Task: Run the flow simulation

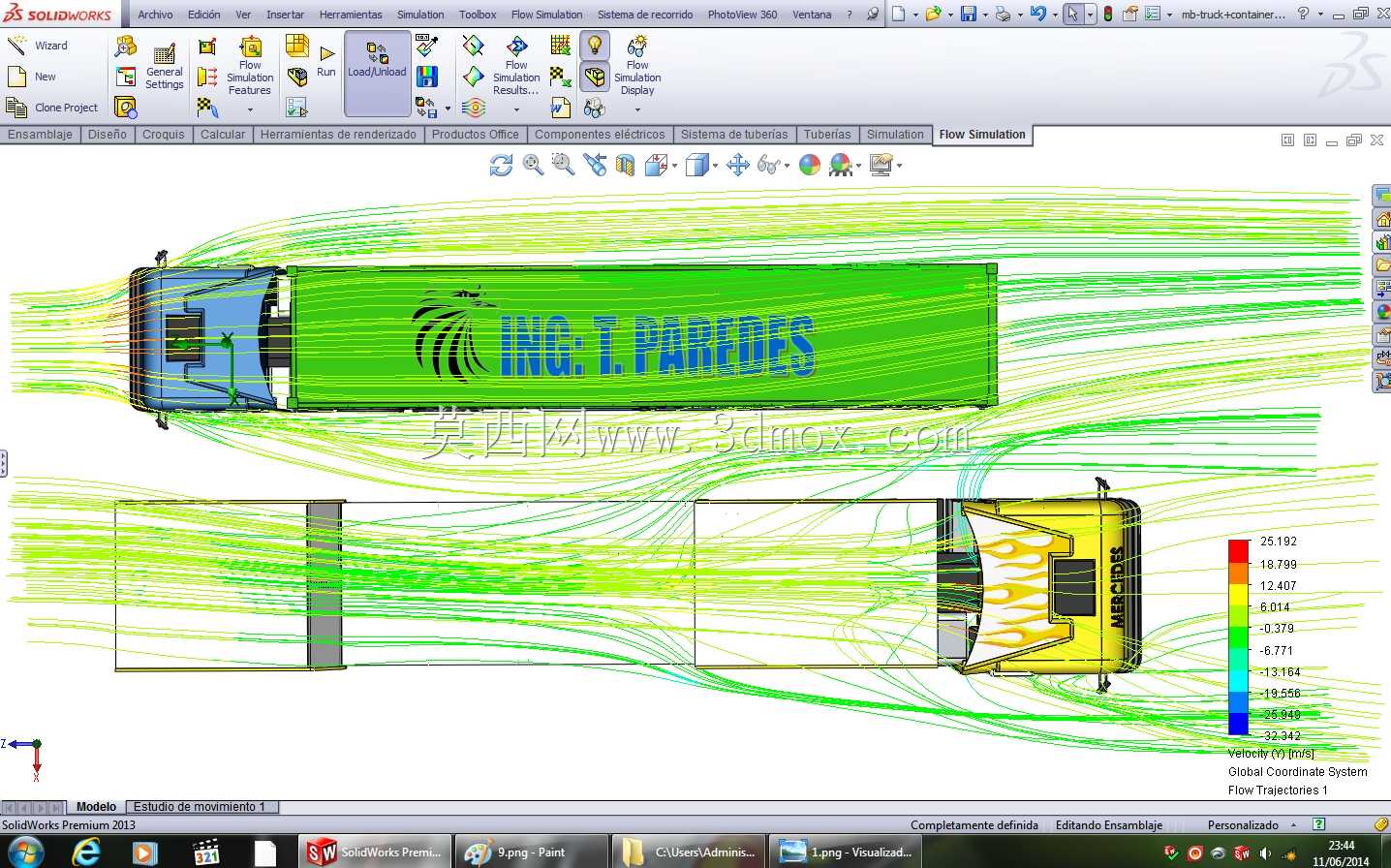Action: coord(326,60)
